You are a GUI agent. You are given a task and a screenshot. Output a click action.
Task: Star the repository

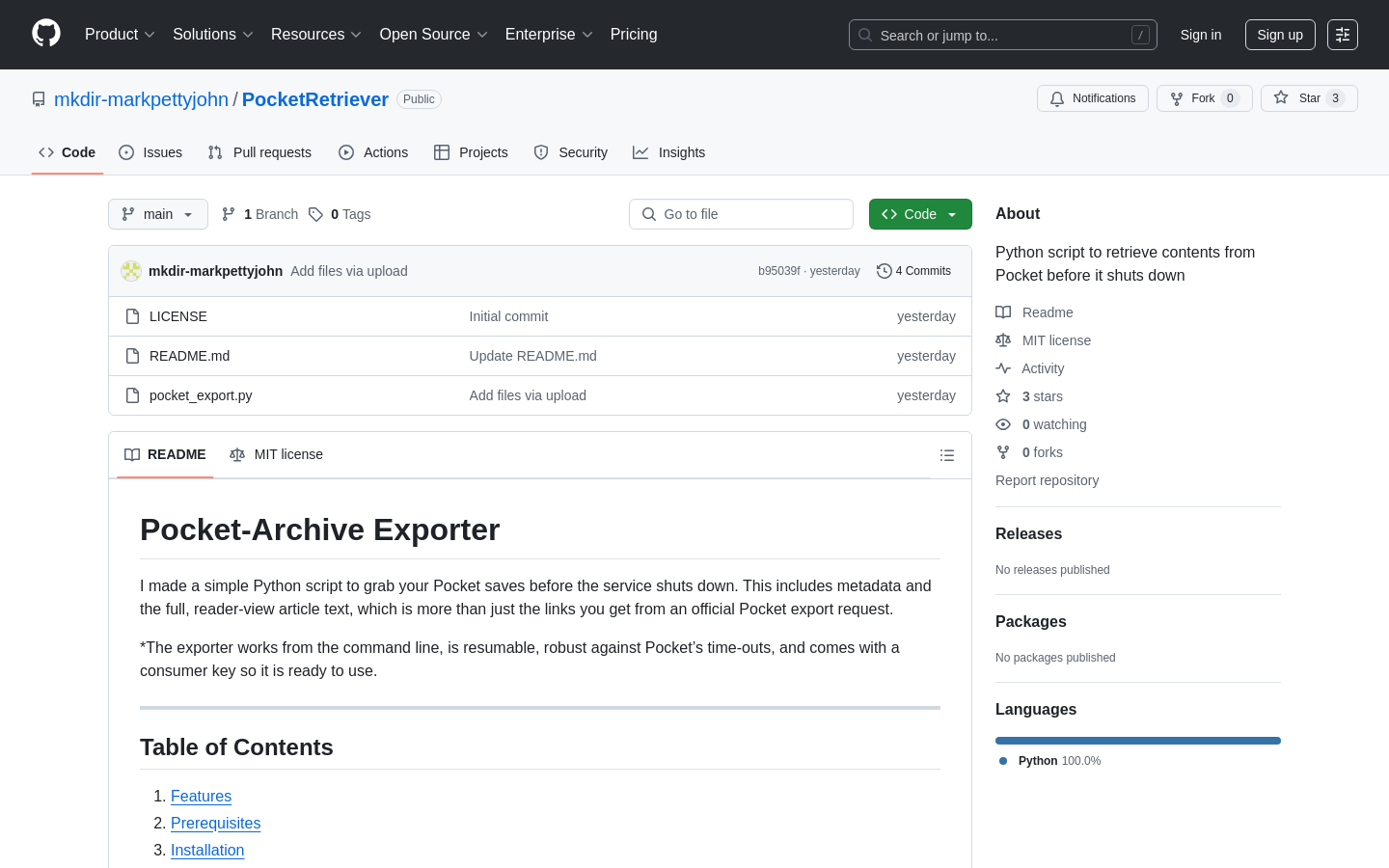1309,98
